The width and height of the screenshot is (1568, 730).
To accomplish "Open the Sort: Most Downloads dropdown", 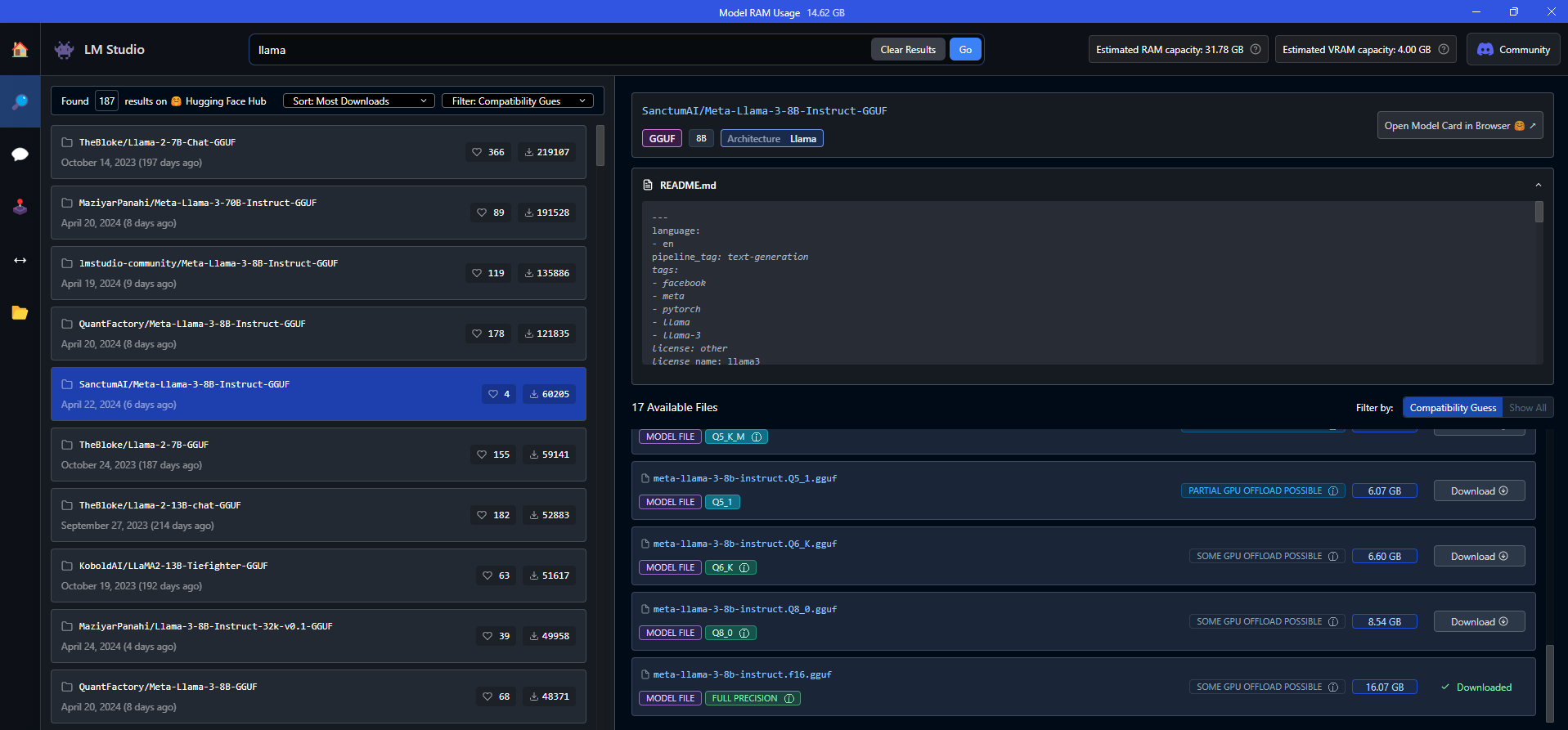I will pyautogui.click(x=359, y=101).
